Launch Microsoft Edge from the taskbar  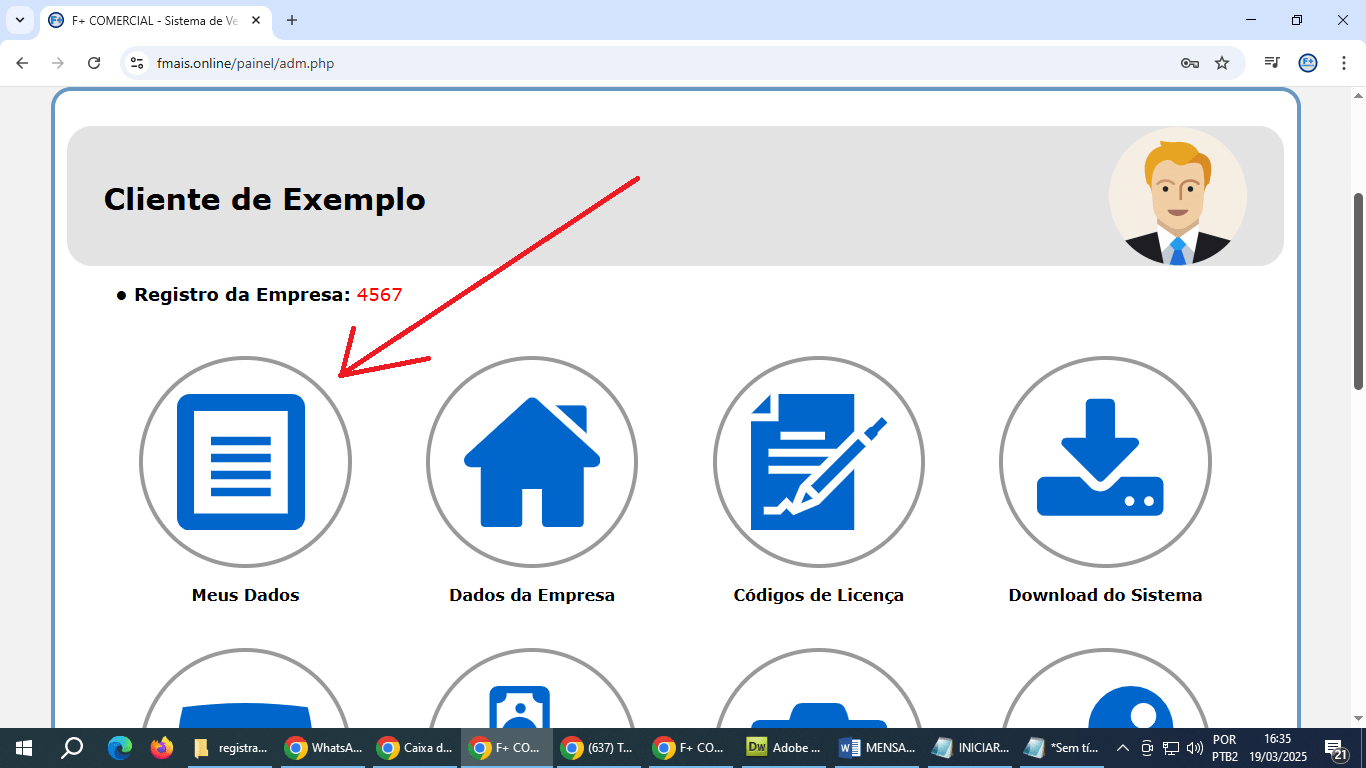tap(120, 748)
